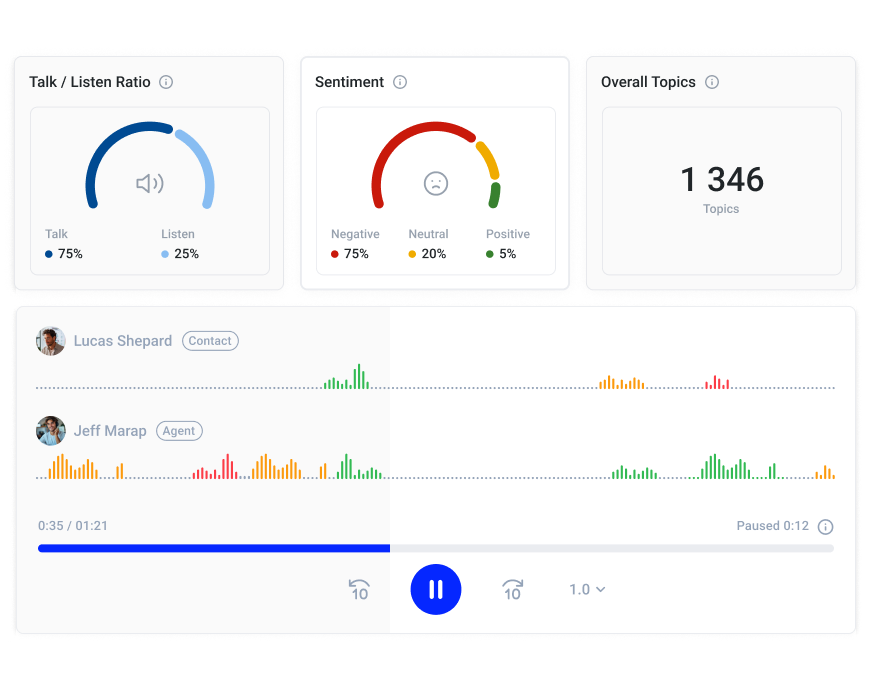Select the Overall Topics panel header

click(649, 82)
